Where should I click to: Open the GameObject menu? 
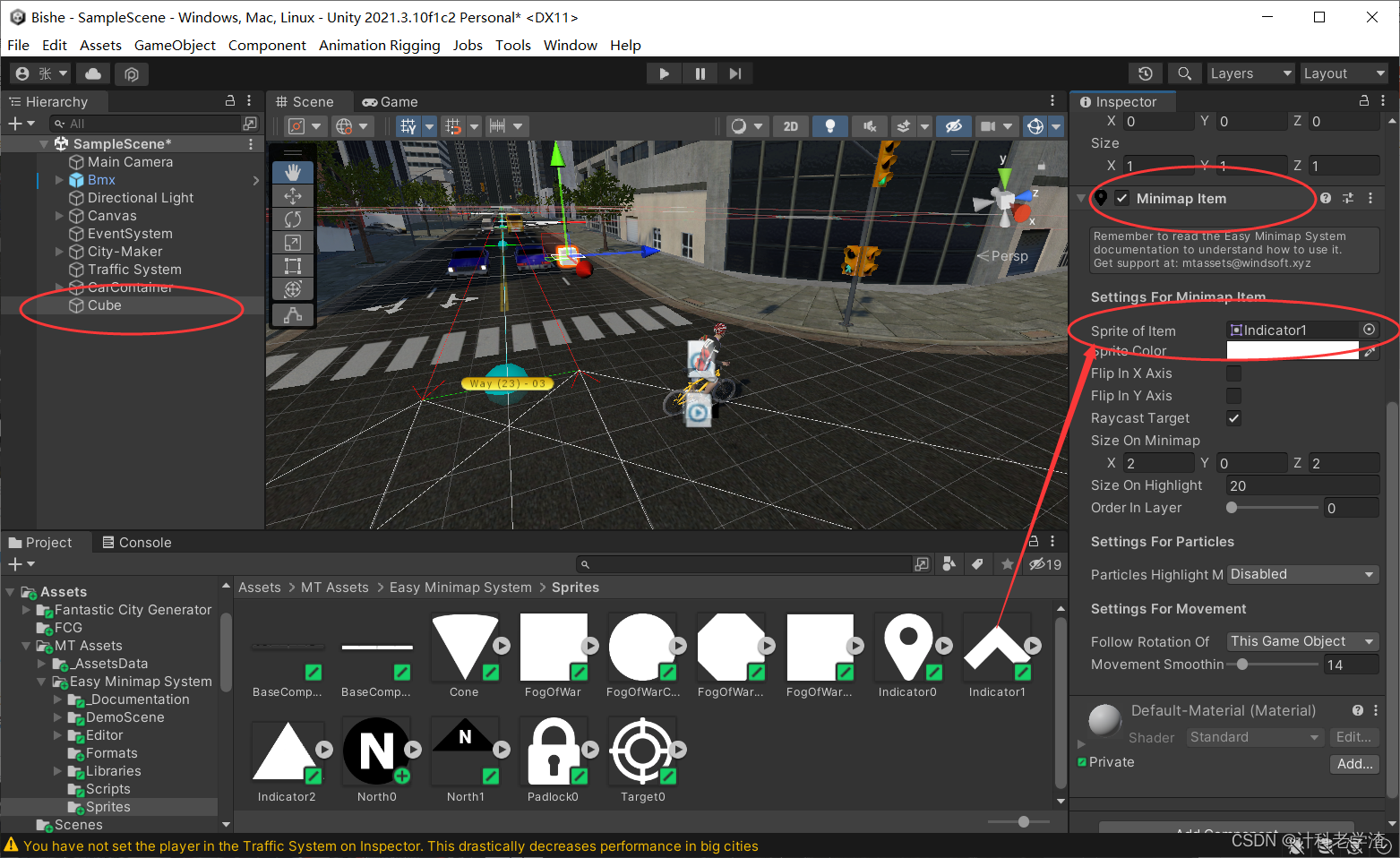(x=175, y=45)
